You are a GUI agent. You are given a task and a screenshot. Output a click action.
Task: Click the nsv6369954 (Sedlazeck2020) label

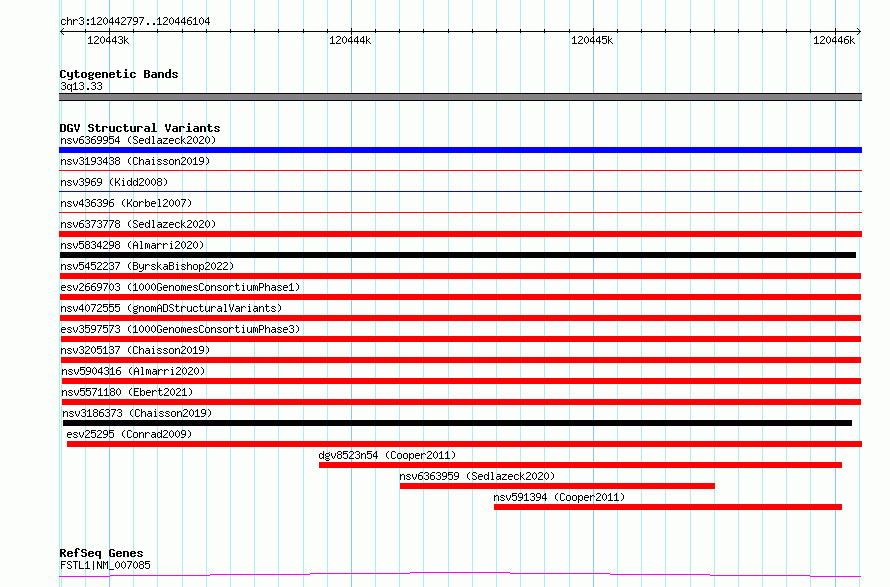[x=138, y=140]
